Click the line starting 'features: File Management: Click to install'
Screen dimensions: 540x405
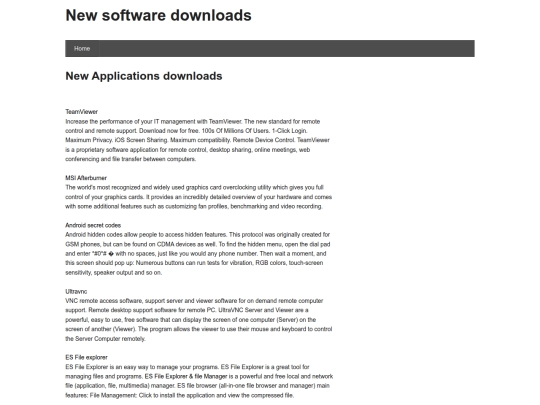pos(180,395)
